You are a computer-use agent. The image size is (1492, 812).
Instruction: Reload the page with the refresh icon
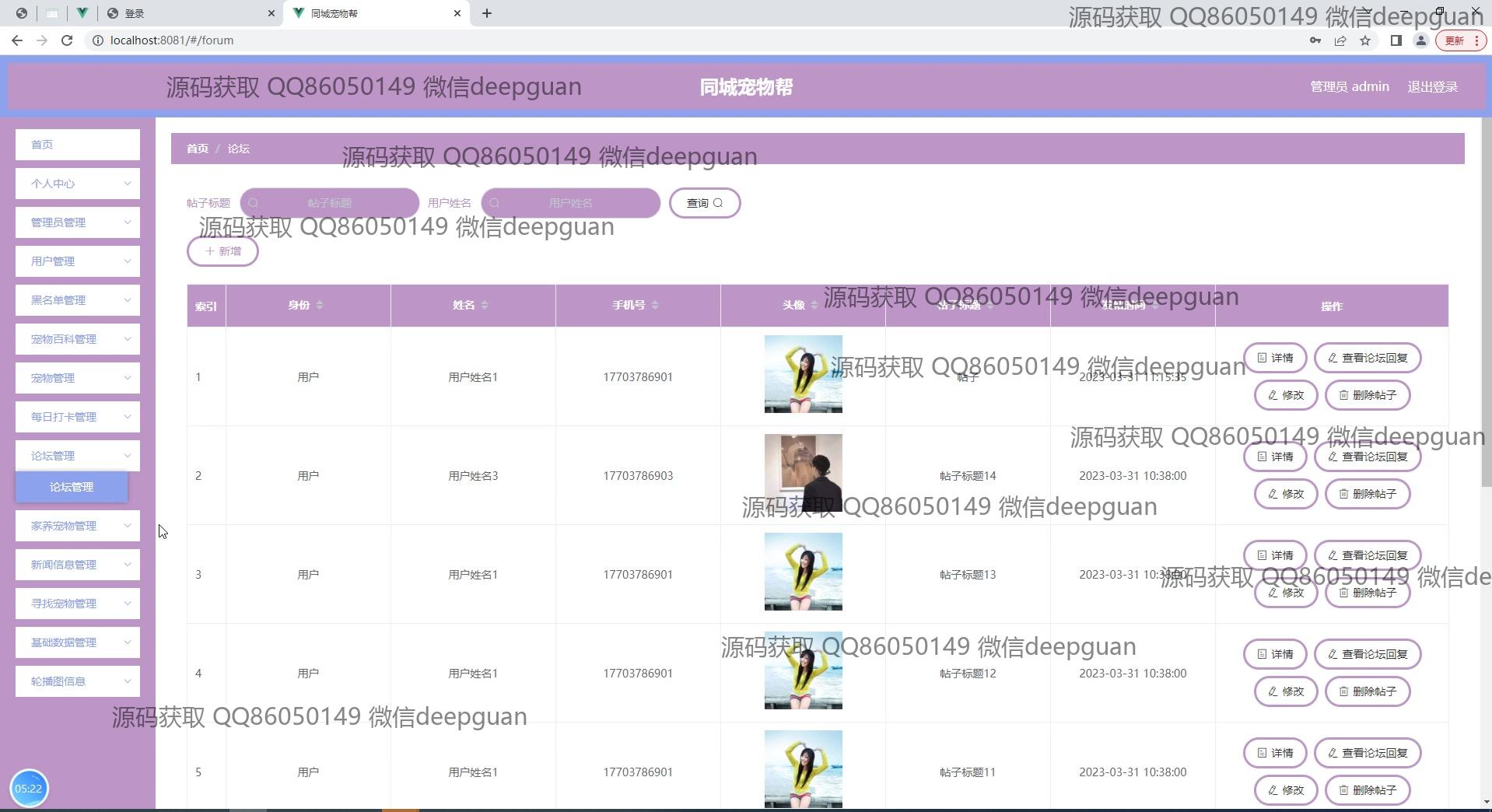tap(67, 40)
